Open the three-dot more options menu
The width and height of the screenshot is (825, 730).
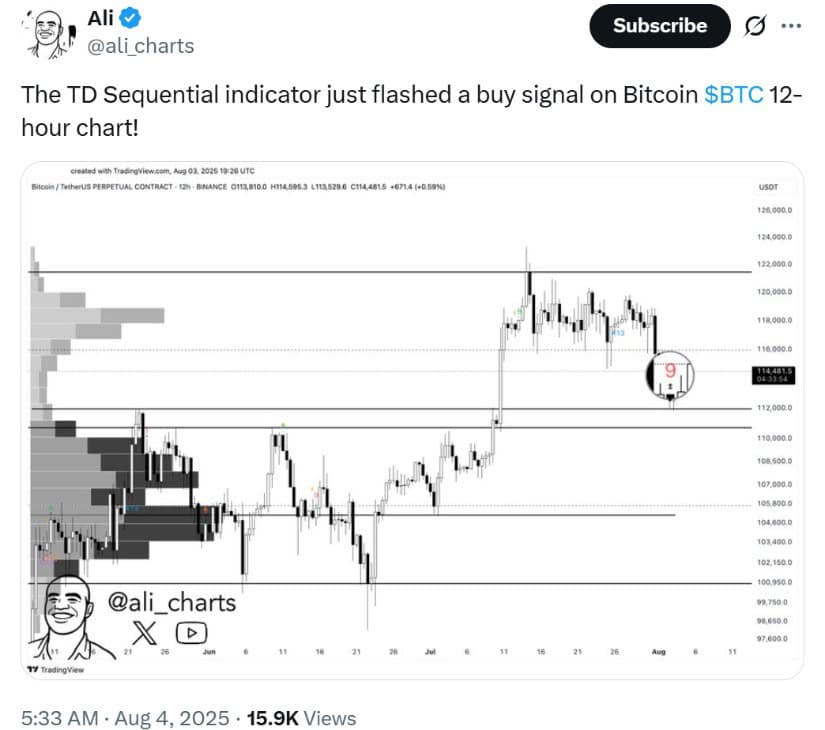791,25
